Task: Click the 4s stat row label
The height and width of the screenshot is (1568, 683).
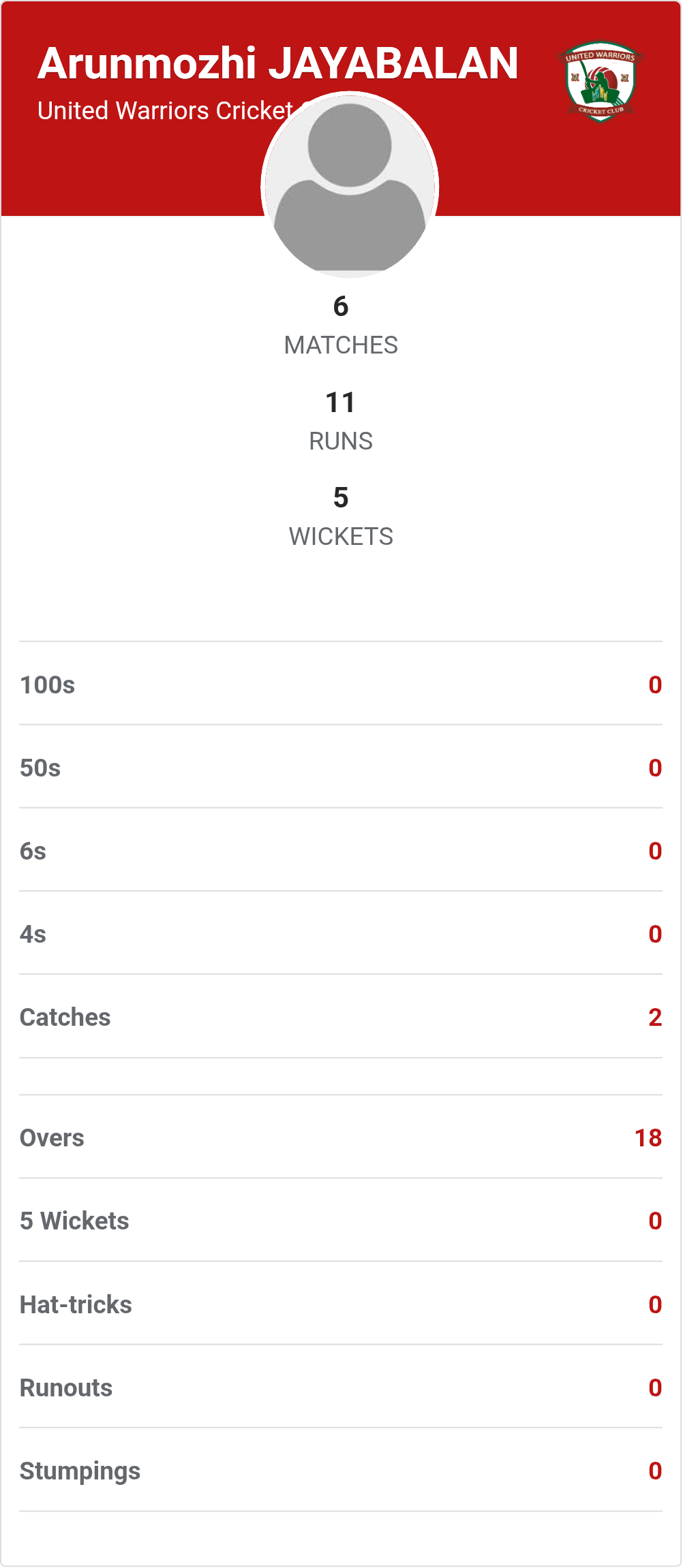Action: coord(33,934)
